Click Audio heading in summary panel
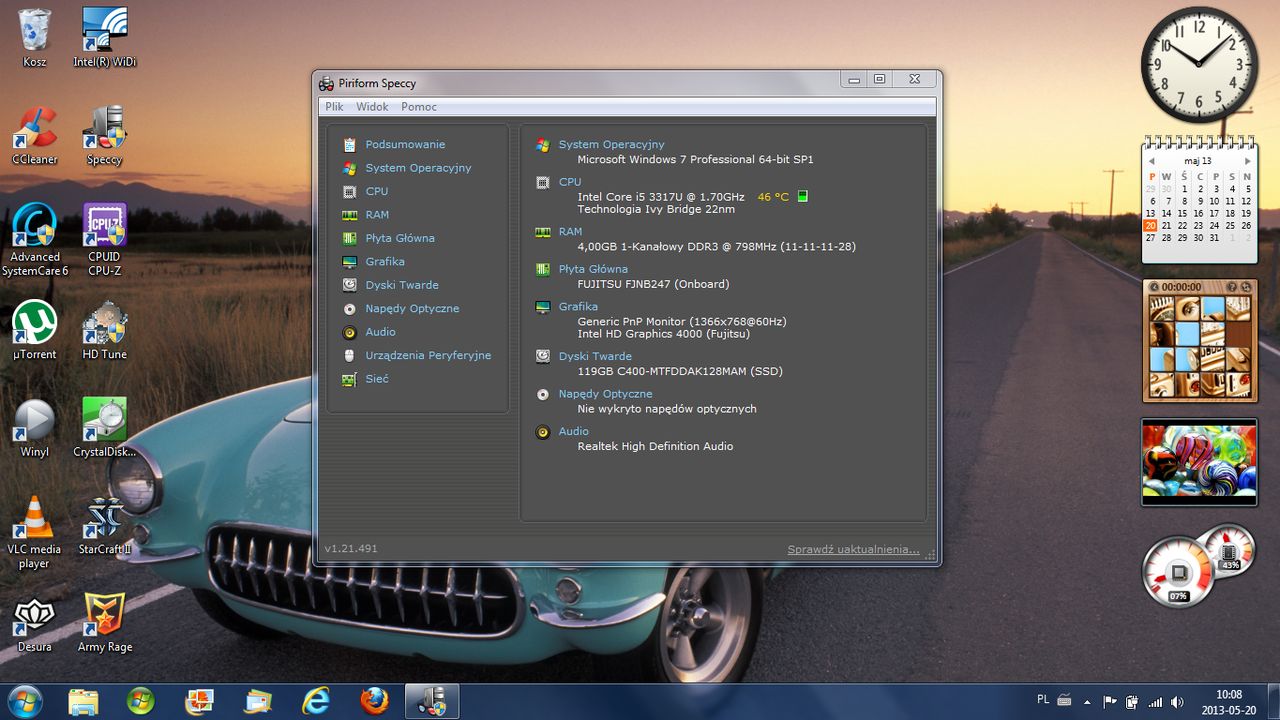 pos(573,431)
